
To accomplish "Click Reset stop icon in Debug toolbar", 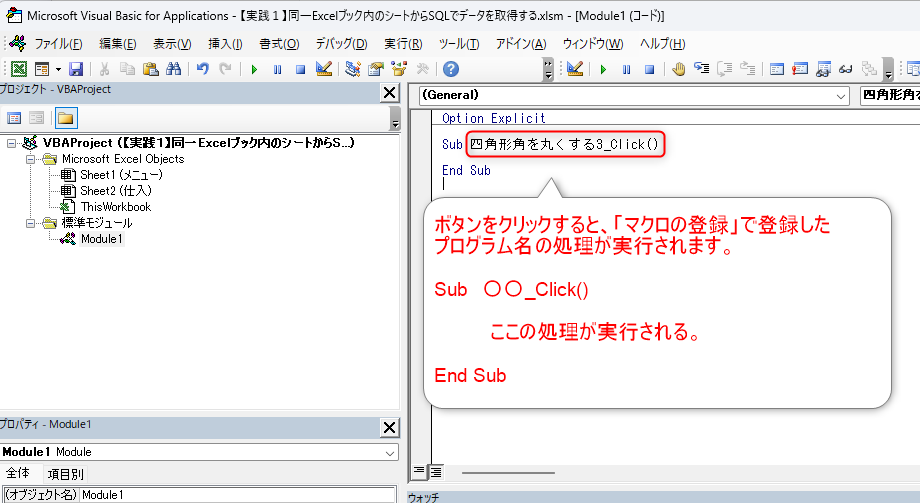I will click(x=649, y=69).
